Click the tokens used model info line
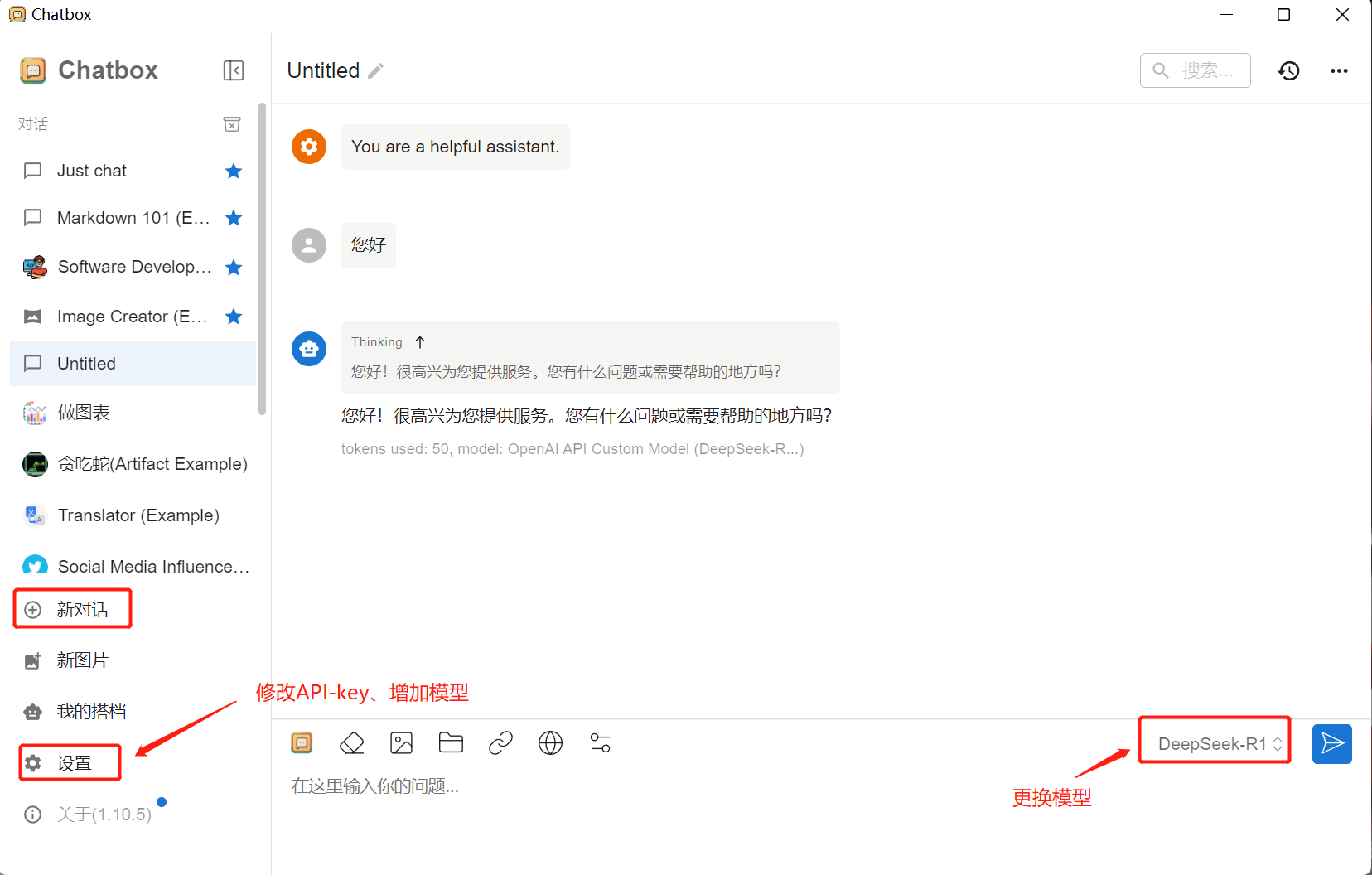The height and width of the screenshot is (875, 1372). point(572,449)
